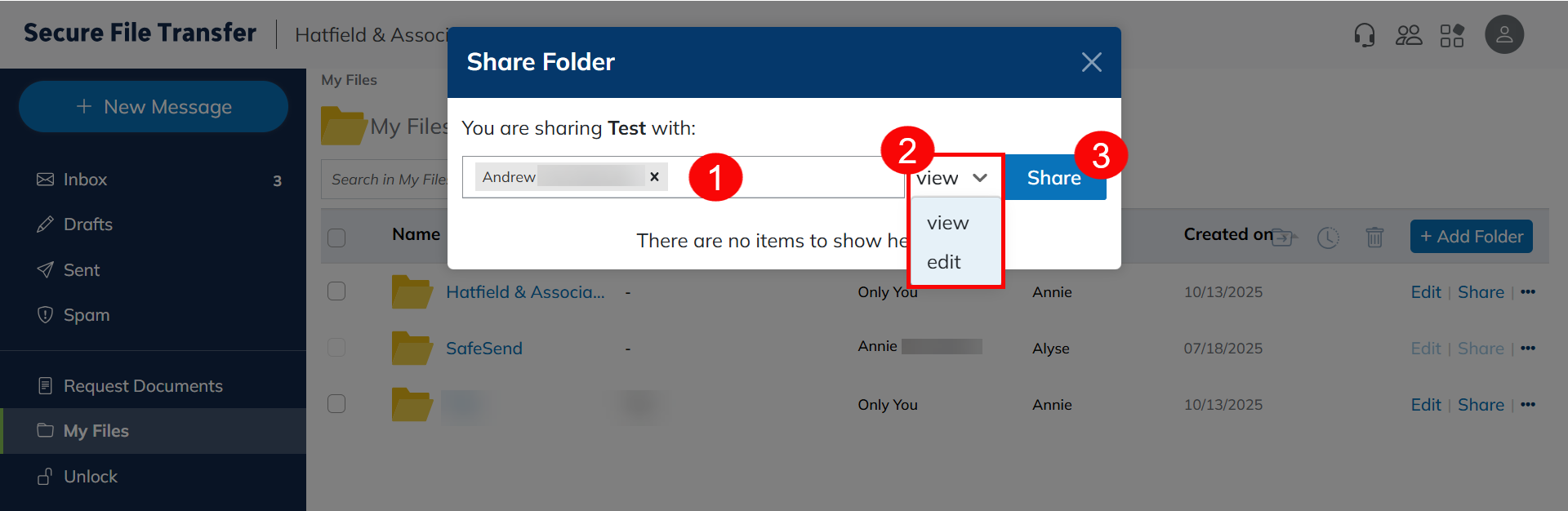Click the headset support icon
The height and width of the screenshot is (511, 1568).
click(1364, 35)
